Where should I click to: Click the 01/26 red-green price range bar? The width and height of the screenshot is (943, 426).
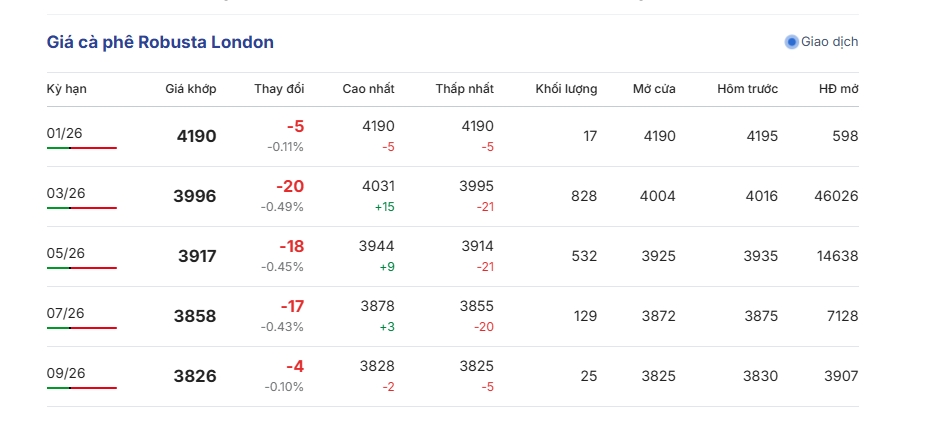pos(82,148)
